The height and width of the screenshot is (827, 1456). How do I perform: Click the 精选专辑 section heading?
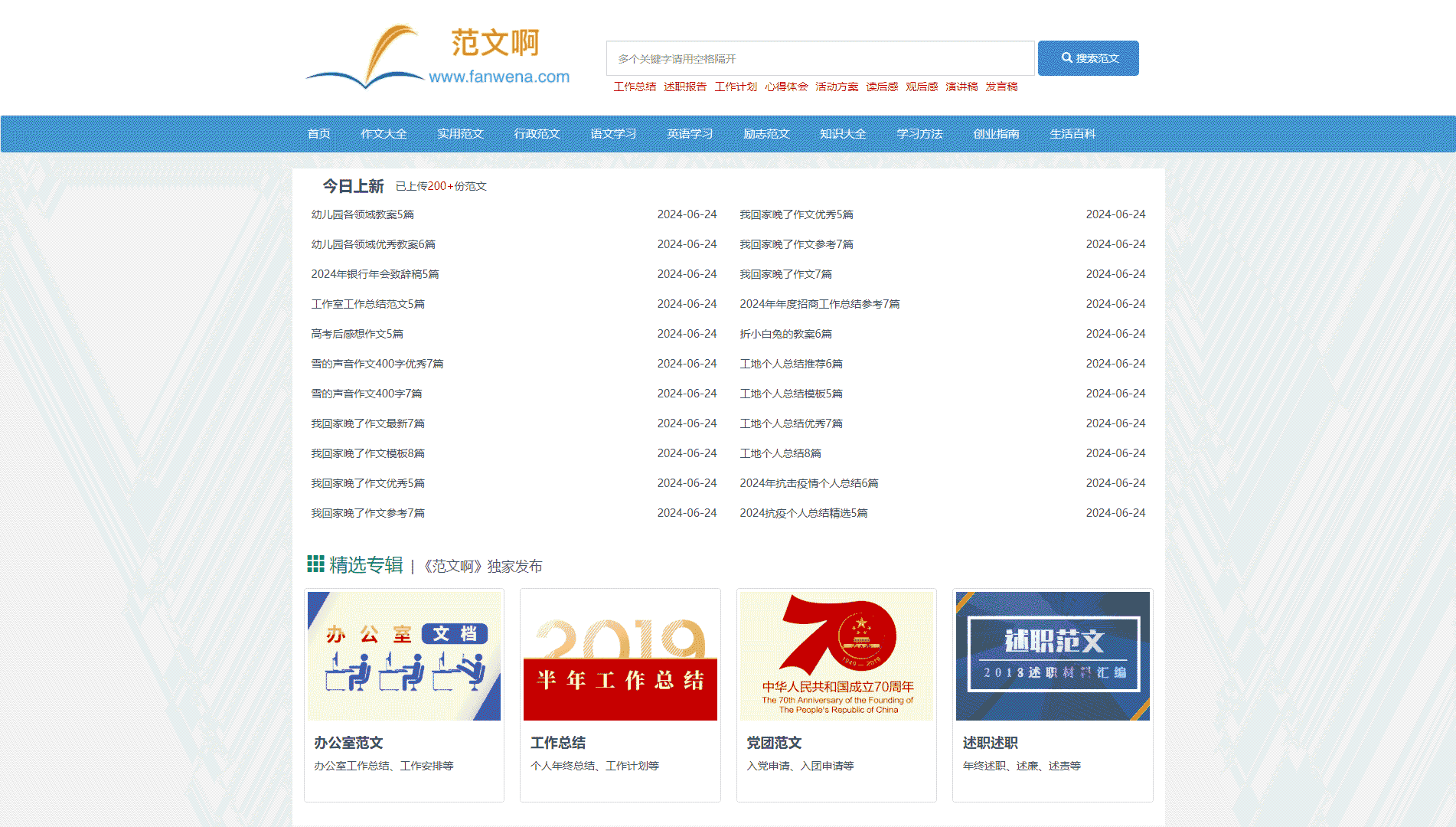366,565
